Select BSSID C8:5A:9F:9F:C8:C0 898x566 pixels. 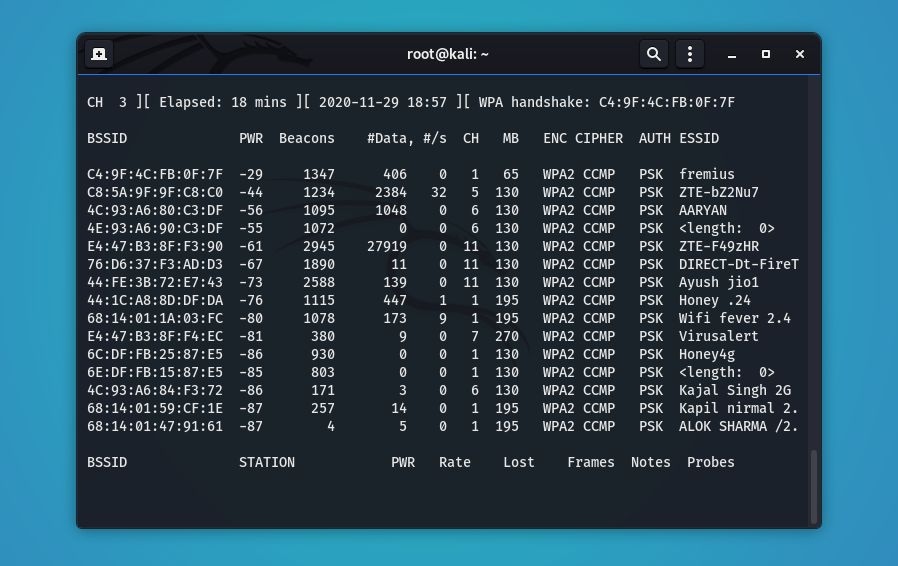[155, 192]
